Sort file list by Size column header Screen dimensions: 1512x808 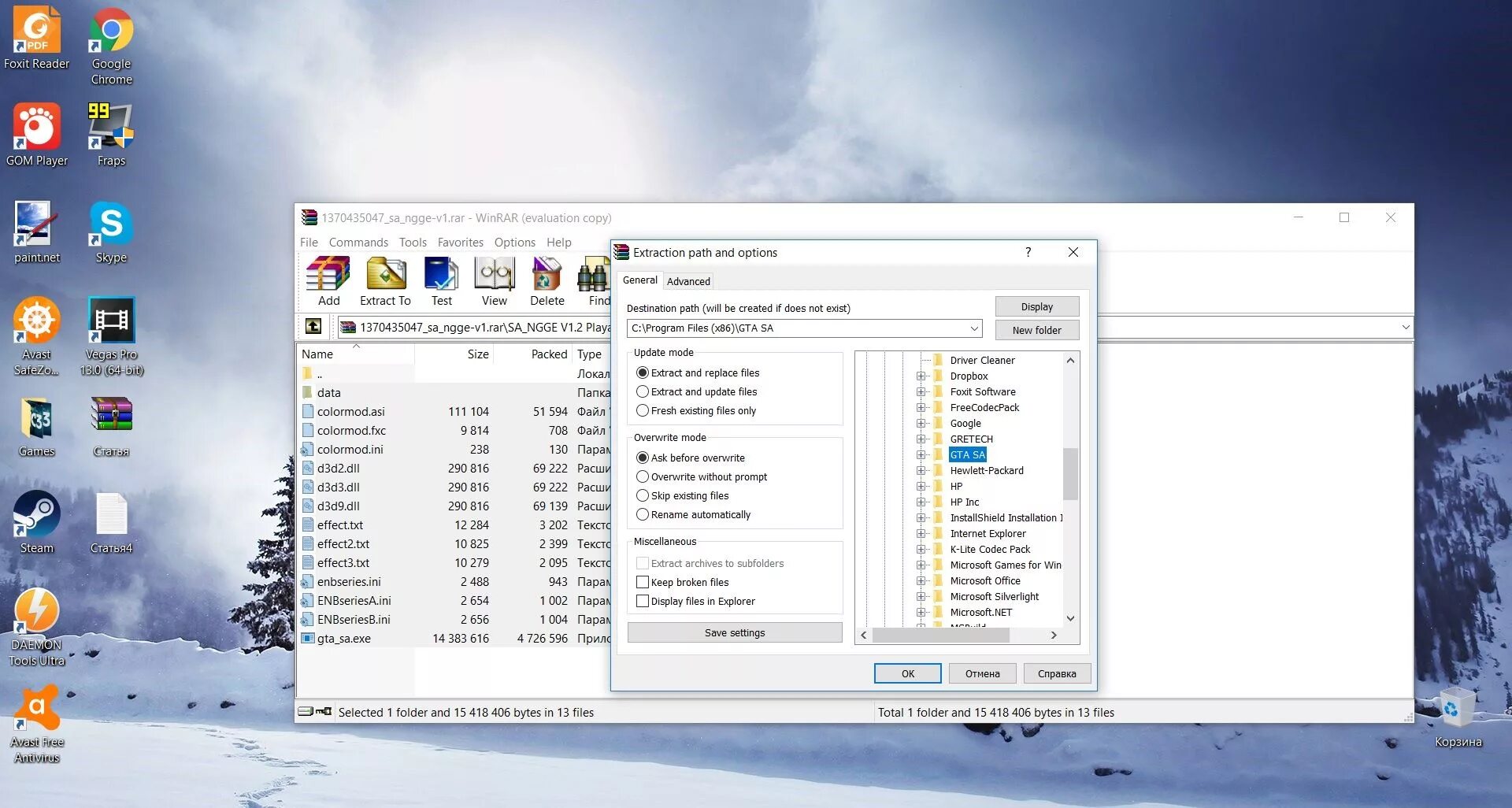(453, 354)
